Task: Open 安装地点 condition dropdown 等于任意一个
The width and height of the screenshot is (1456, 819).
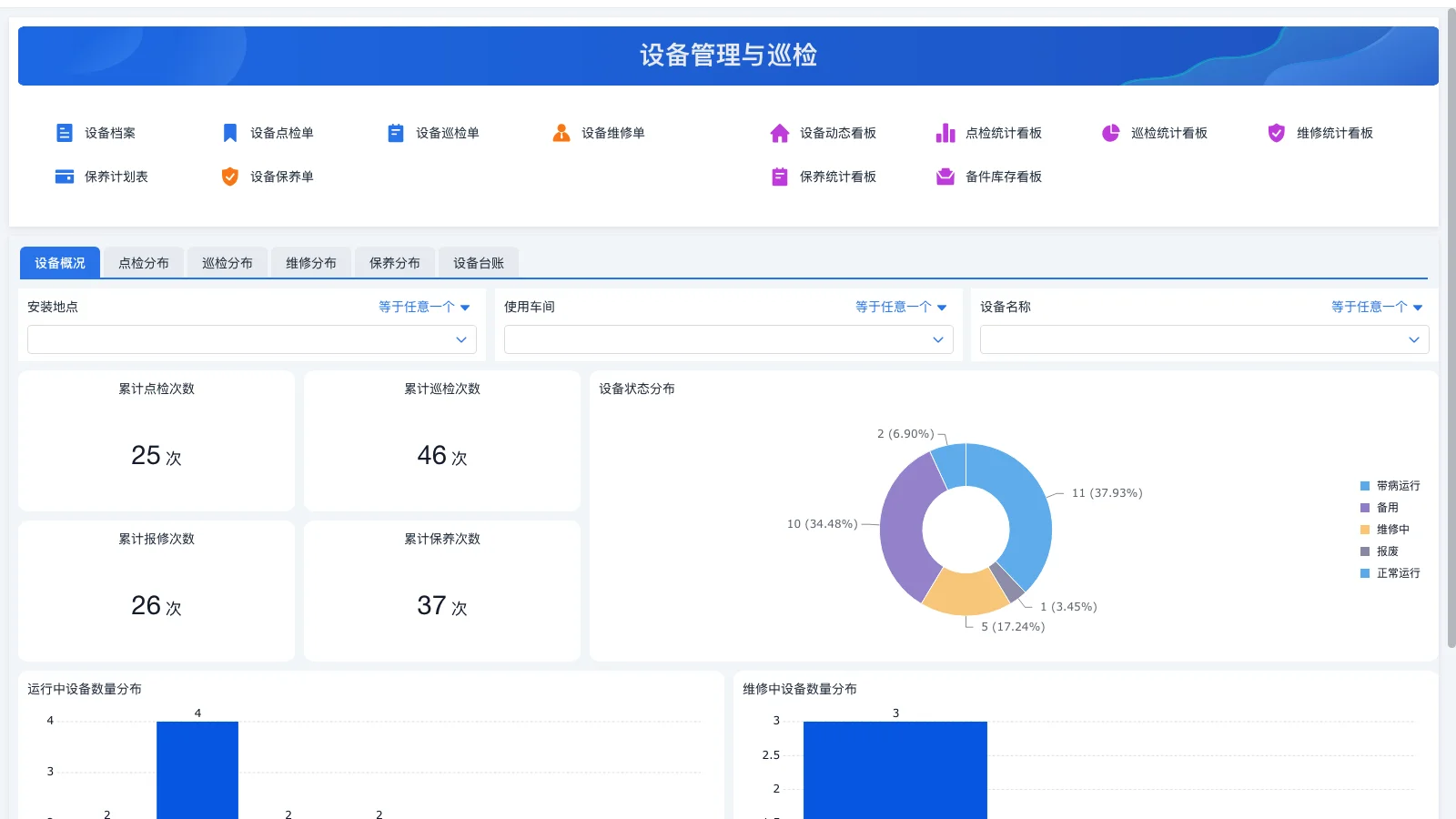Action: coord(424,307)
